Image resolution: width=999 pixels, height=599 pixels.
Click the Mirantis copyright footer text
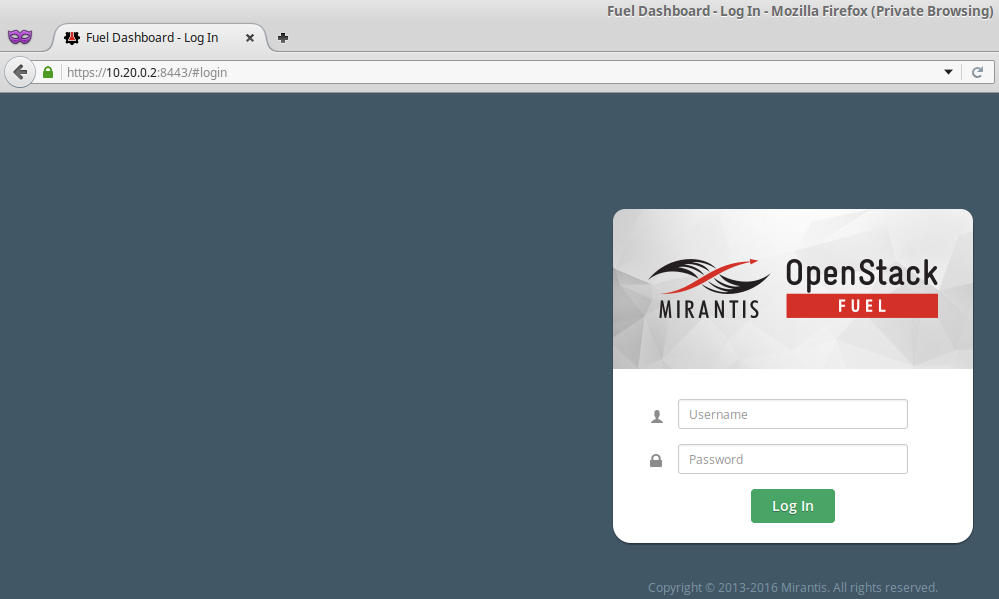click(792, 587)
